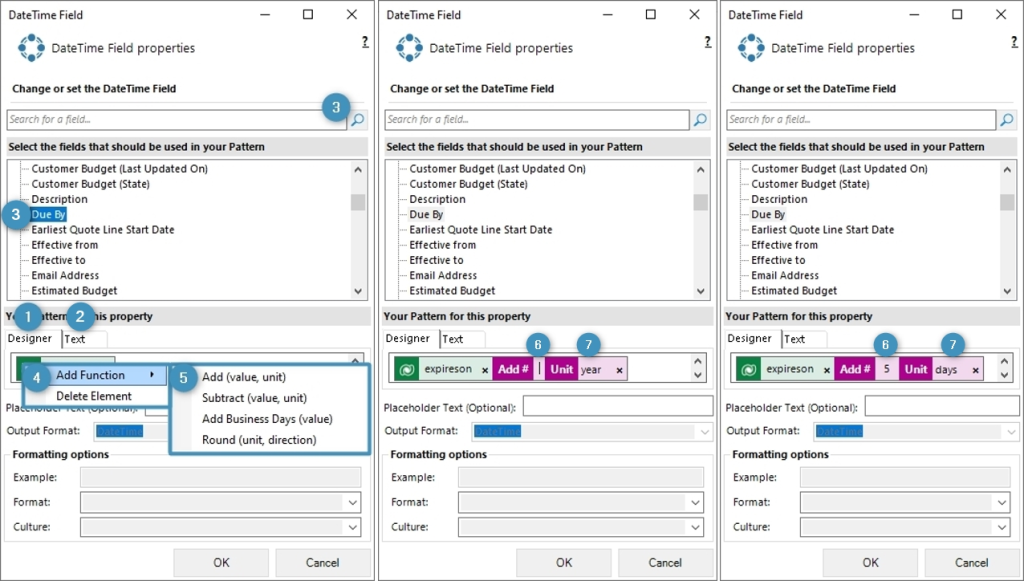Click the search magnifier icon in the left dialog

[x=358, y=120]
